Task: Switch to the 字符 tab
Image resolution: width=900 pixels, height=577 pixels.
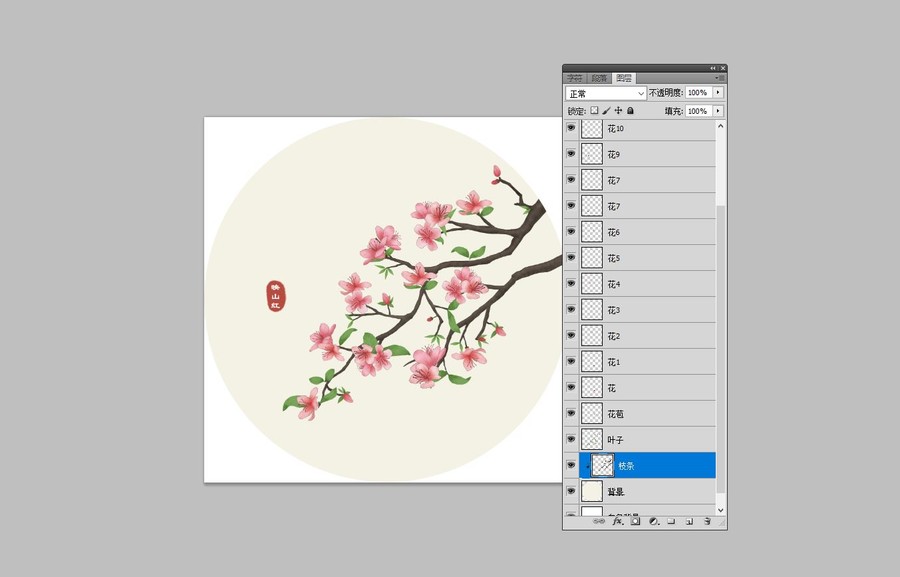Action: click(575, 78)
